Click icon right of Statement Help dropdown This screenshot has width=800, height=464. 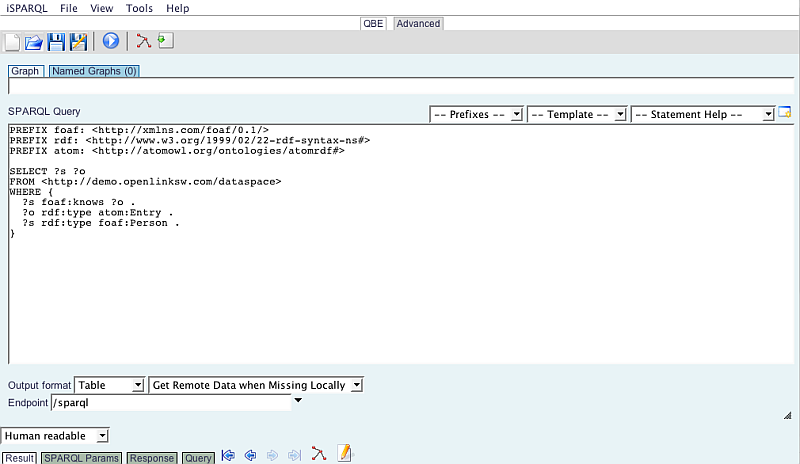(785, 113)
